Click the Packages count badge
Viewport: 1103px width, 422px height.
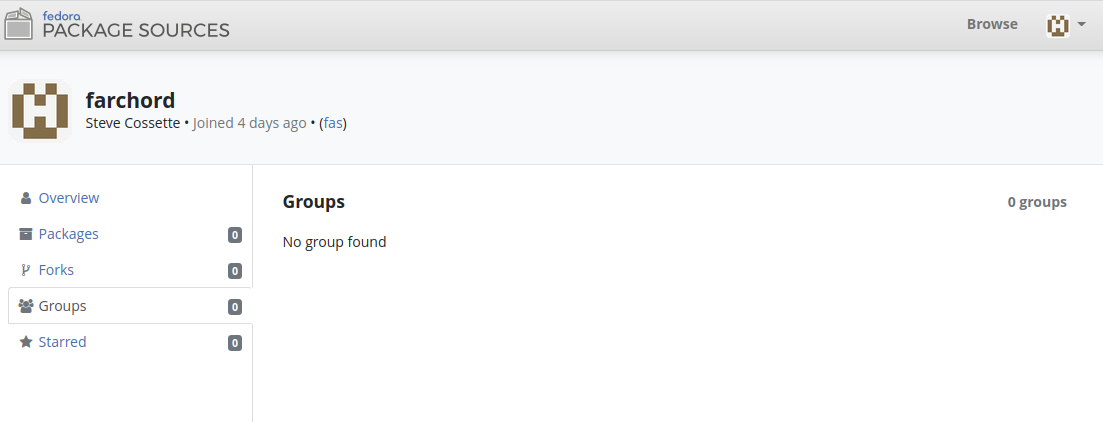235,235
